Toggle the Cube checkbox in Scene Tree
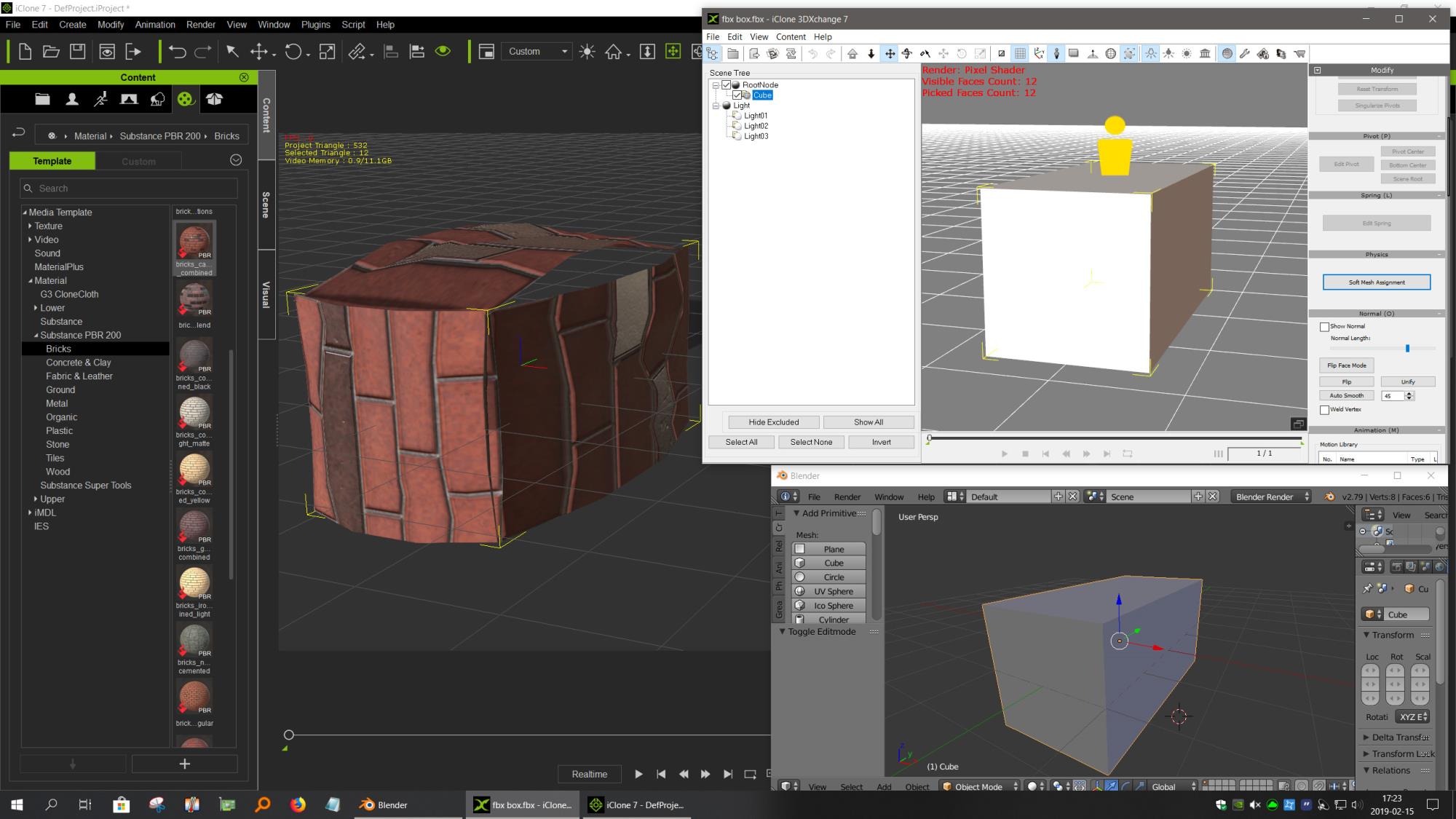Viewport: 1456px width, 819px height. (737, 95)
